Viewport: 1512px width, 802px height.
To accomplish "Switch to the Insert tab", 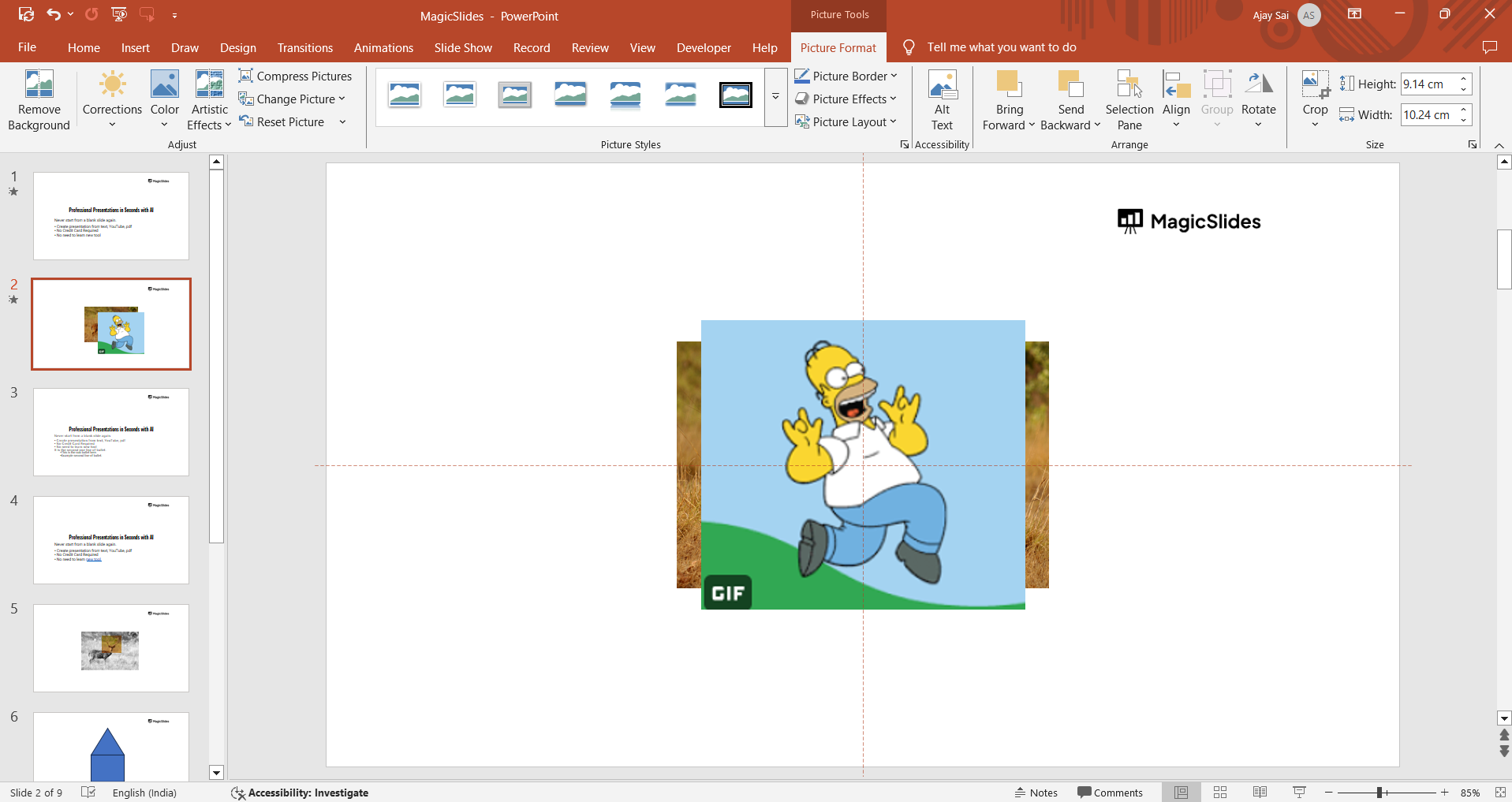I will point(135,47).
